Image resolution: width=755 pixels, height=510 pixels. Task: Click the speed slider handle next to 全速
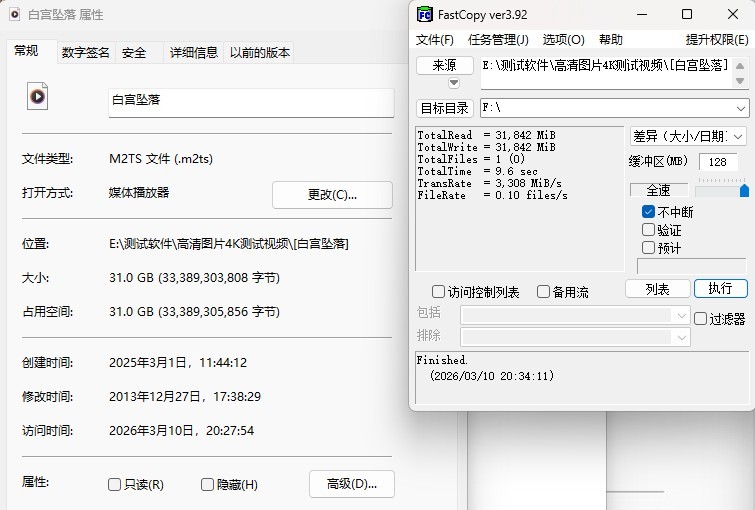click(743, 190)
